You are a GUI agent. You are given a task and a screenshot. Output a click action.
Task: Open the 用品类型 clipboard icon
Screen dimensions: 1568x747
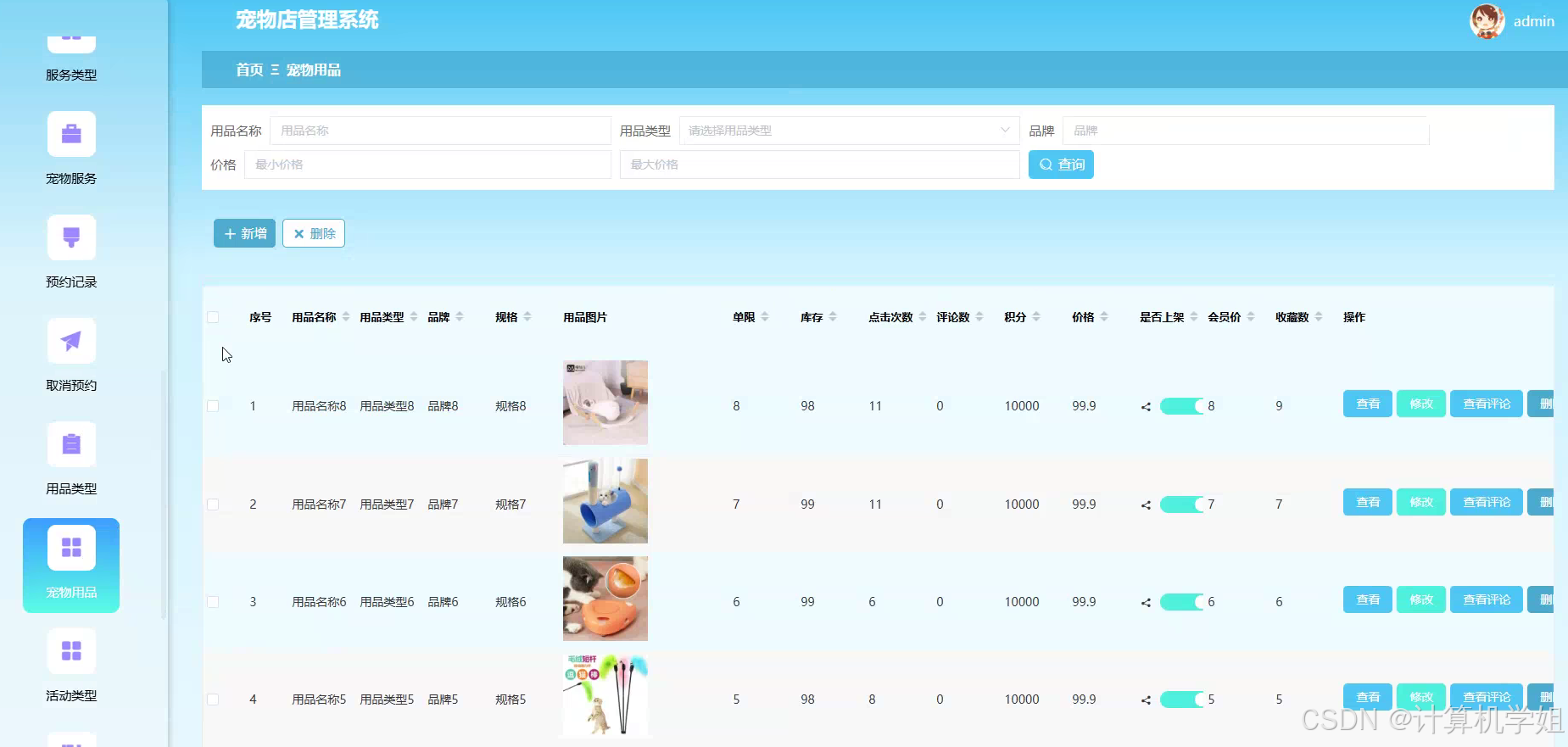pyautogui.click(x=71, y=444)
